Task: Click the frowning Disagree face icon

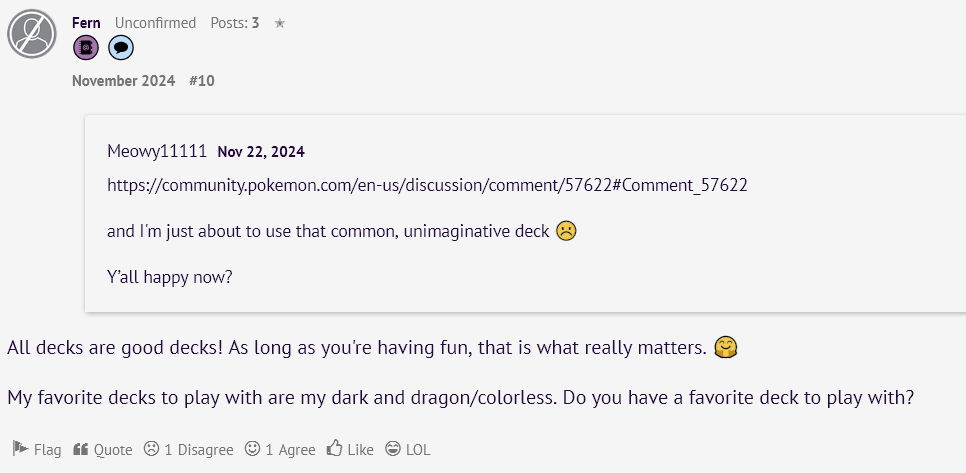Action: point(151,448)
